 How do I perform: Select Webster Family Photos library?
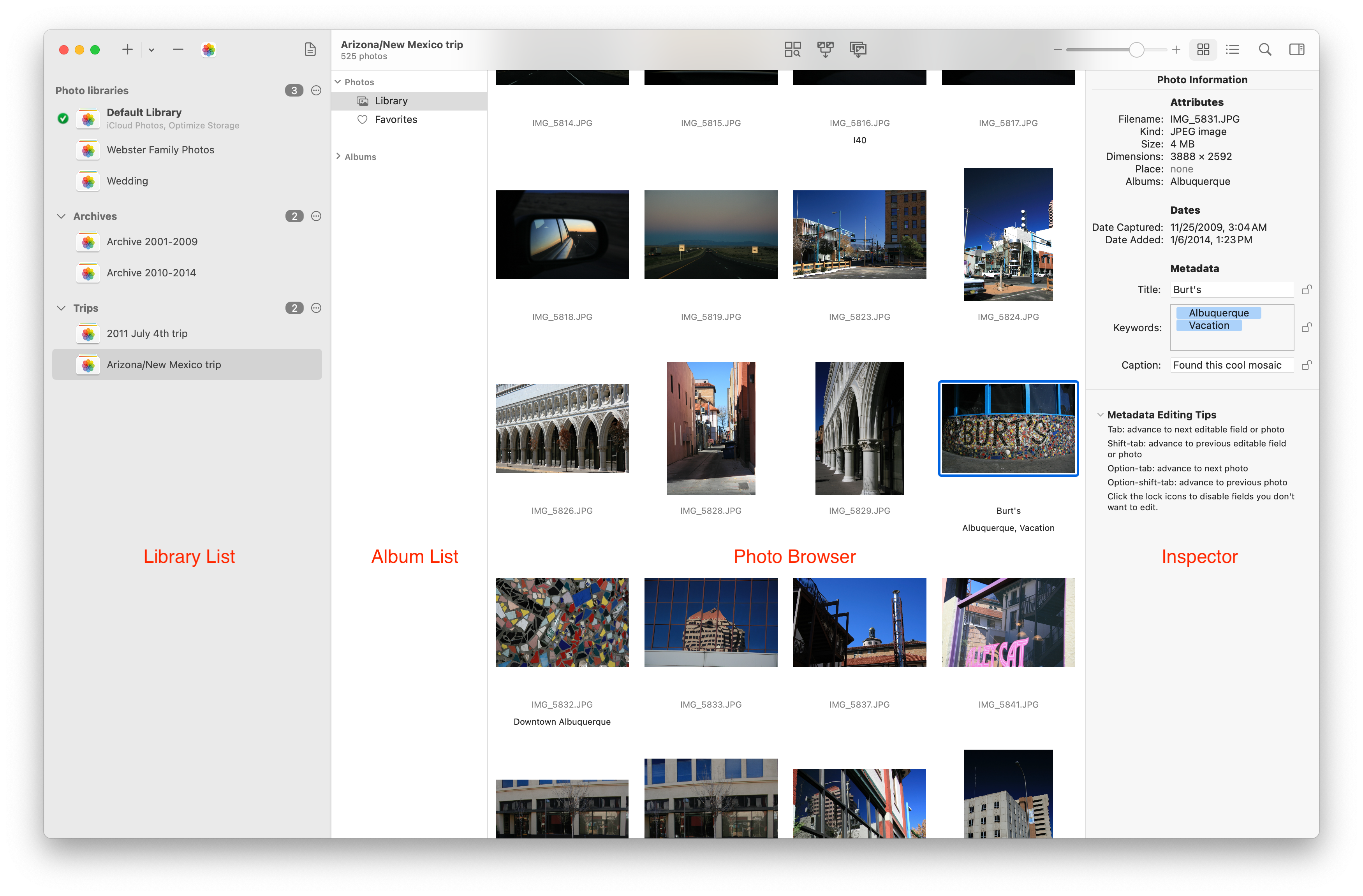[x=160, y=150]
